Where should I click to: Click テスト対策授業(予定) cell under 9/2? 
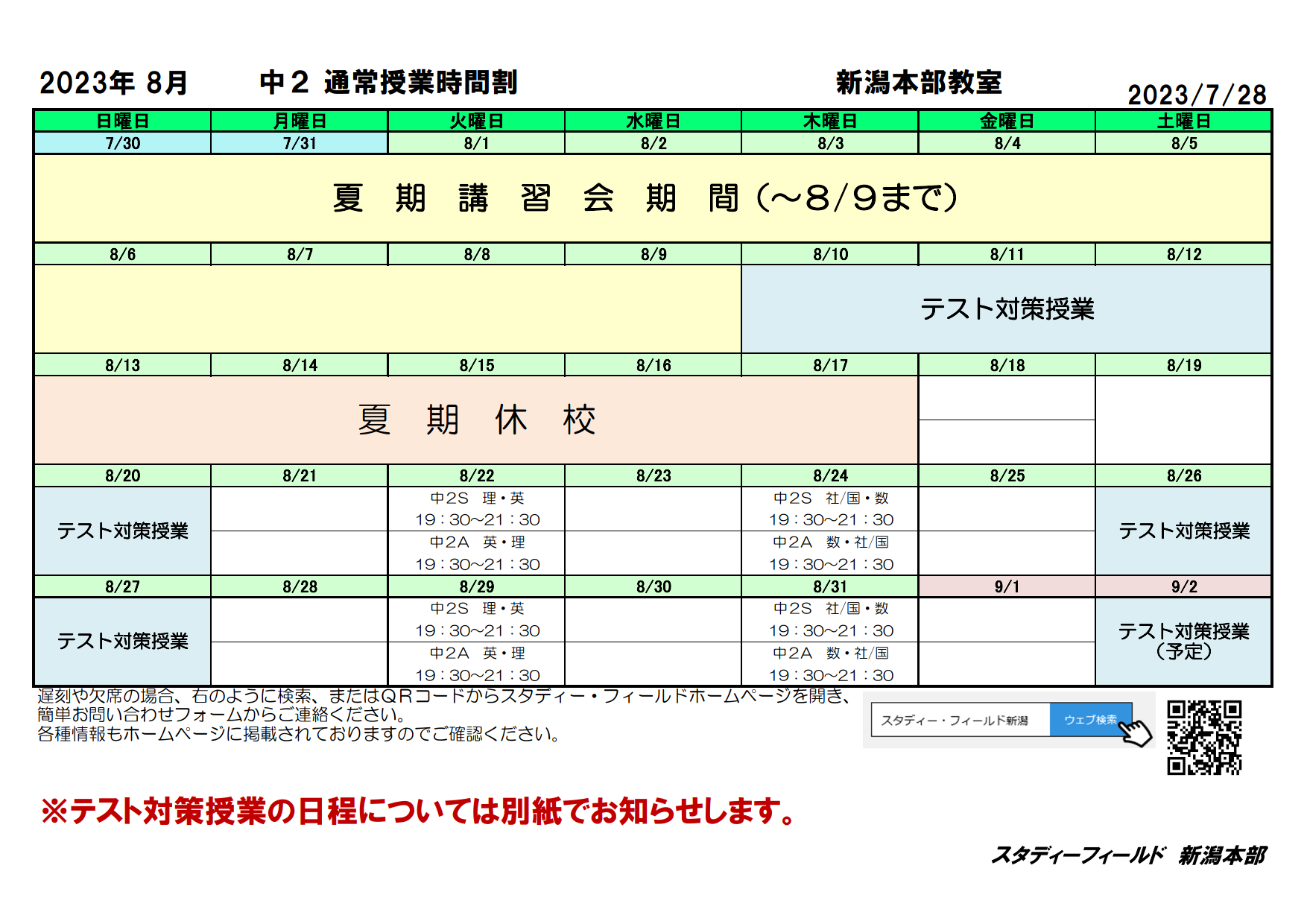tap(1184, 641)
